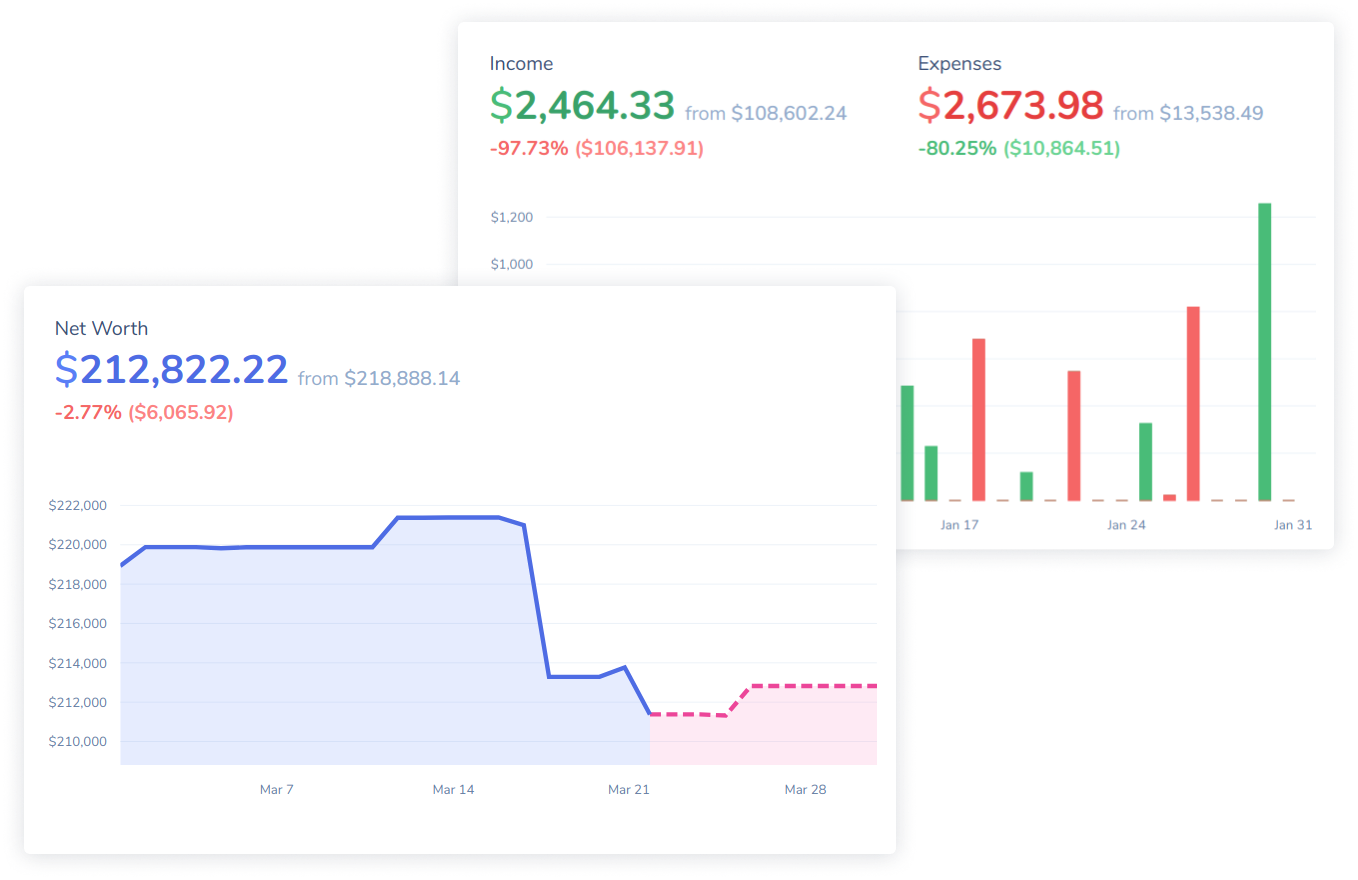Click the Mar 21 axis label
The height and width of the screenshot is (880, 1358).
(x=629, y=790)
